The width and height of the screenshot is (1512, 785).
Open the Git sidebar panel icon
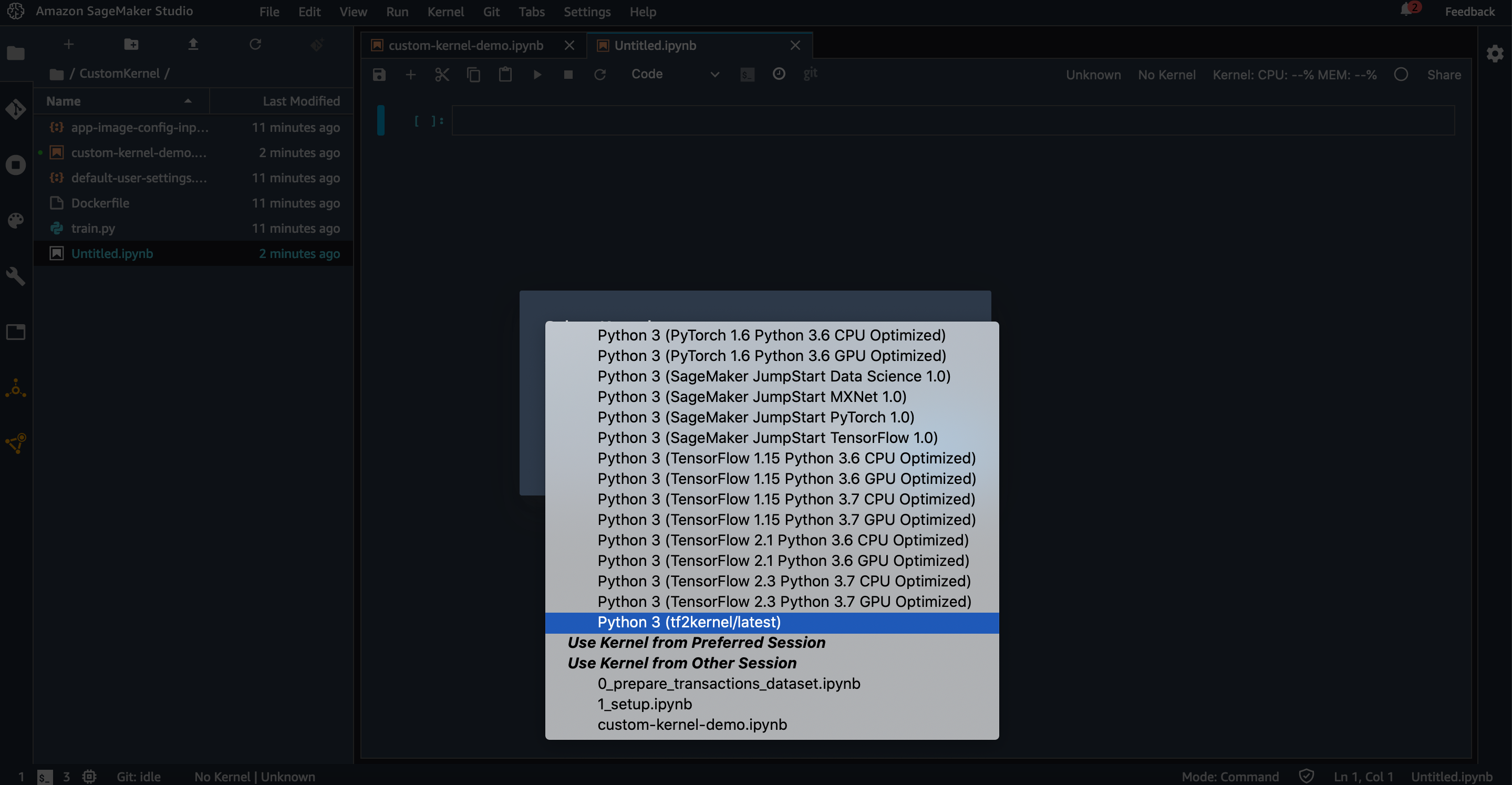(x=16, y=109)
